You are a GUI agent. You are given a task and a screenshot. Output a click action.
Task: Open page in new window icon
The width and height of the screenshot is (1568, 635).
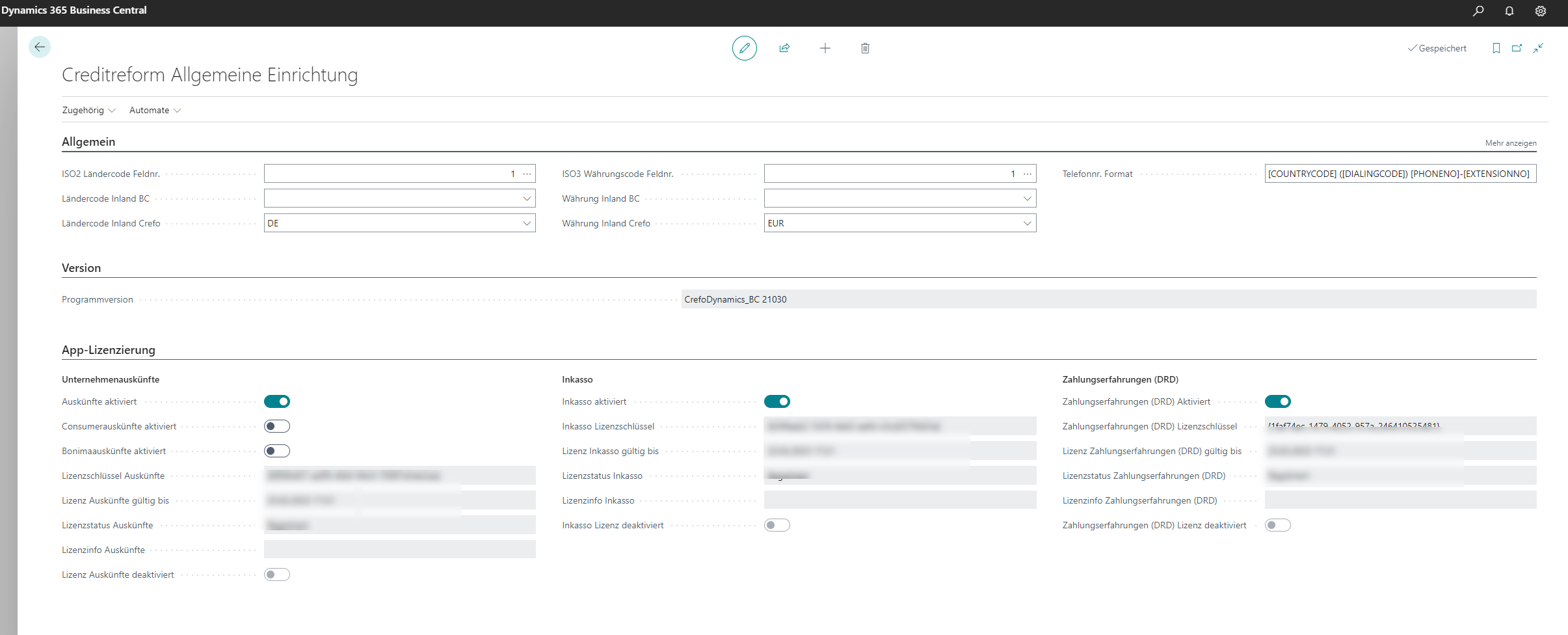[1517, 48]
